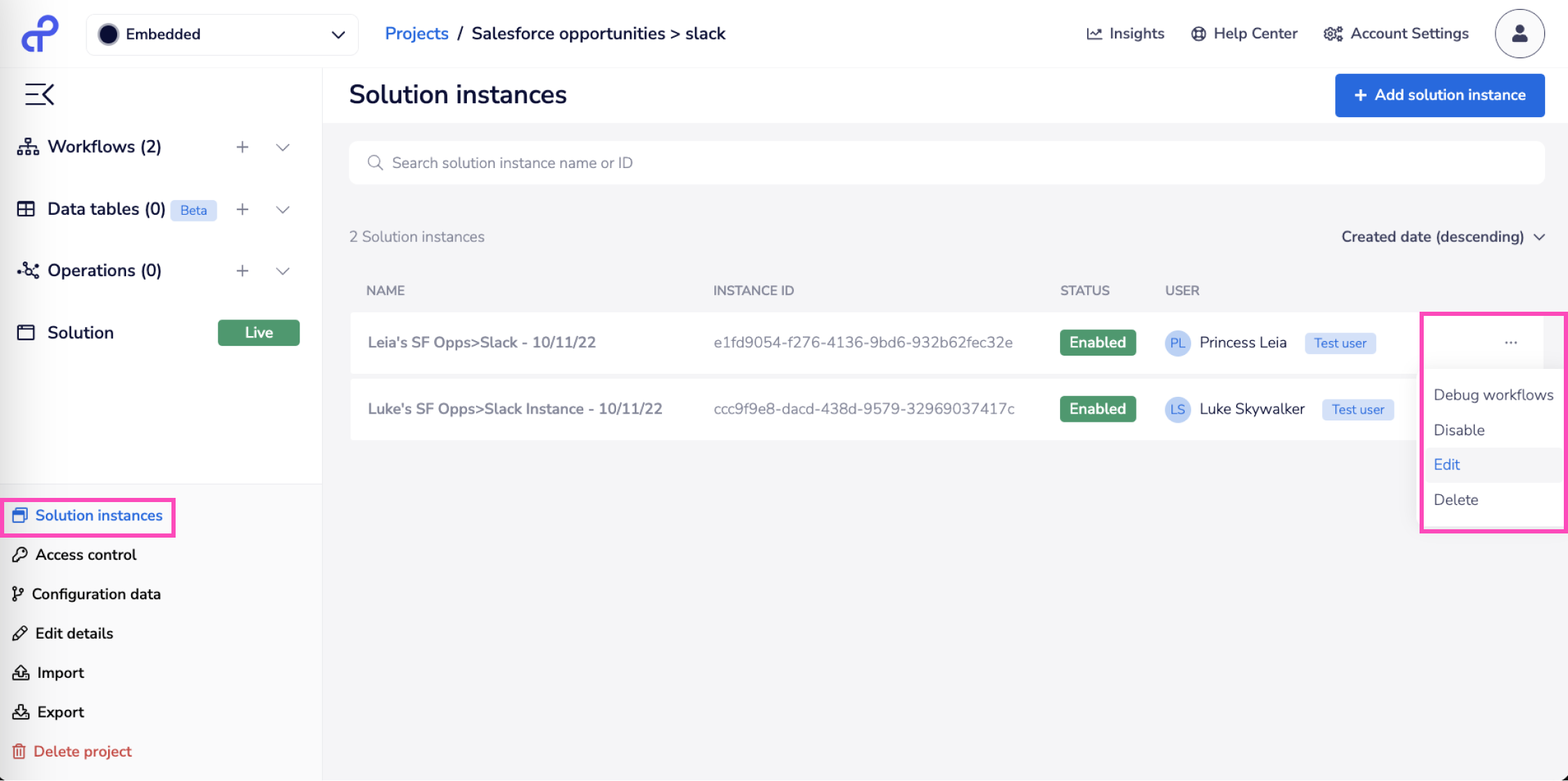The image size is (1568, 781).
Task: Click the plus icon next to Workflows
Action: pyautogui.click(x=242, y=147)
